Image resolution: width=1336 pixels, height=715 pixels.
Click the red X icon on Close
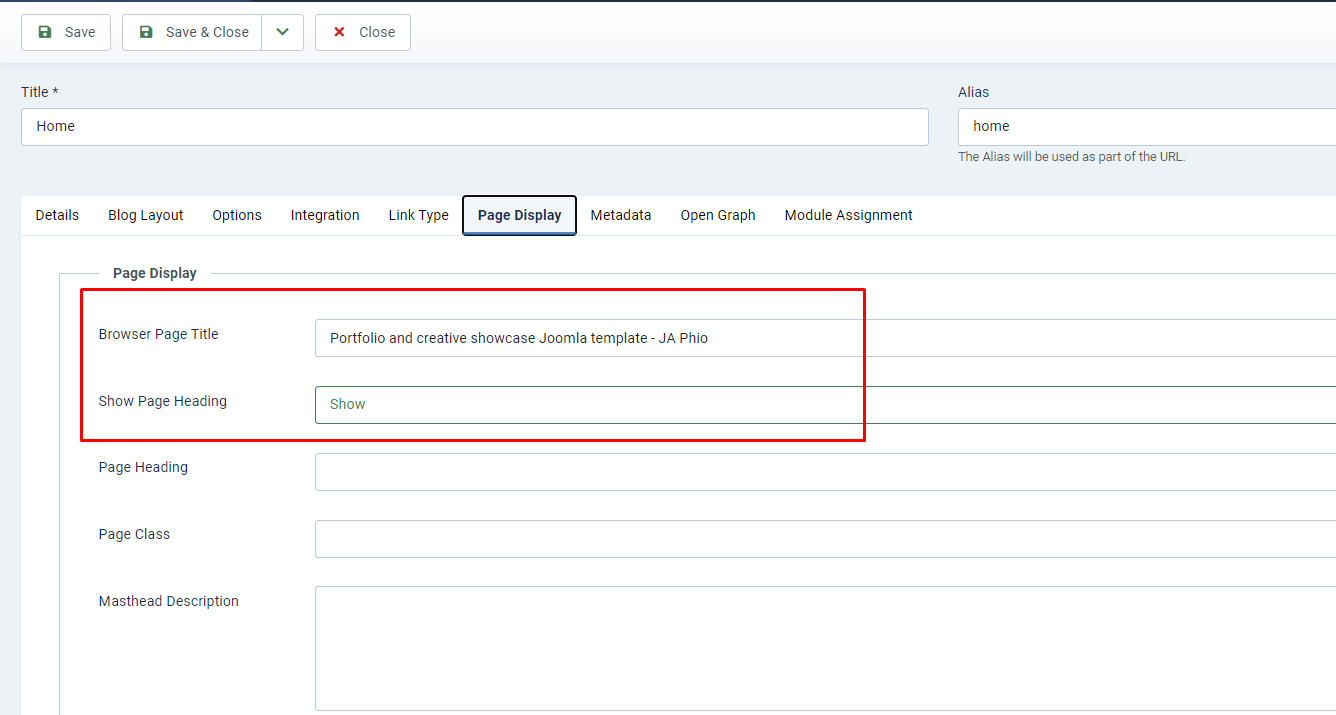(x=339, y=32)
